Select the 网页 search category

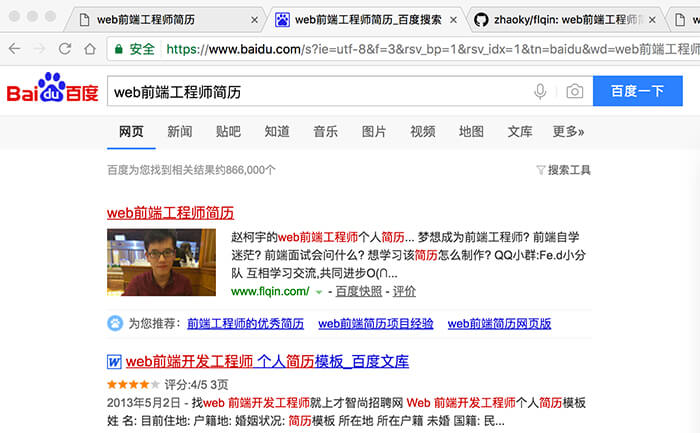tap(131, 132)
